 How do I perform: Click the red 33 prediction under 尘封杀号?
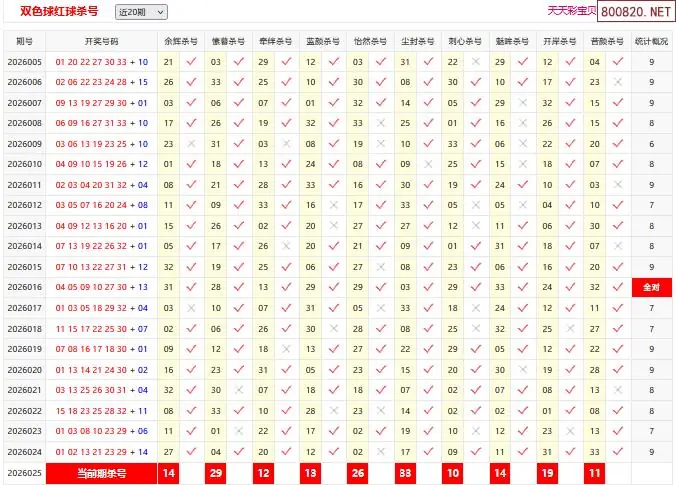click(406, 472)
